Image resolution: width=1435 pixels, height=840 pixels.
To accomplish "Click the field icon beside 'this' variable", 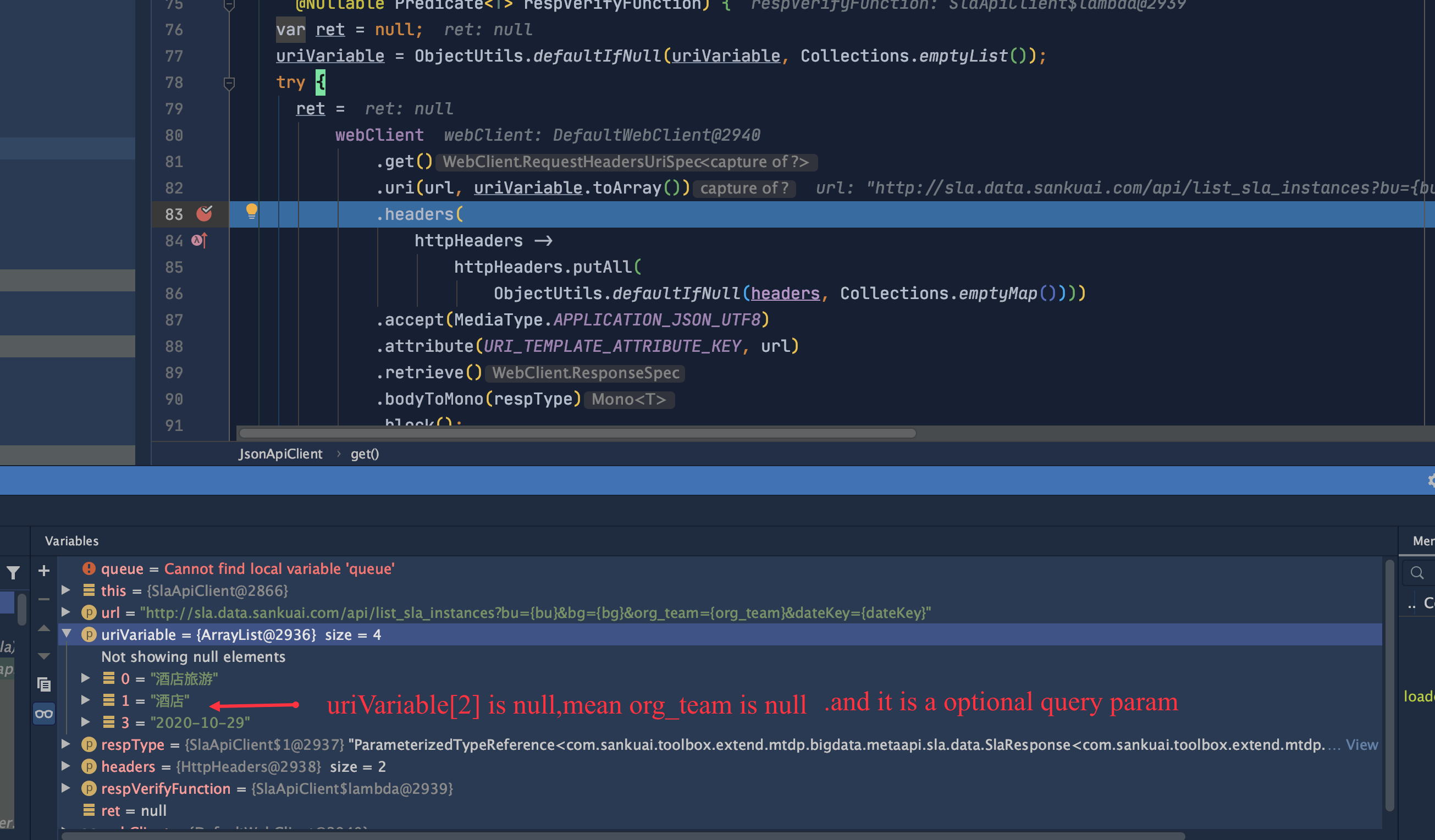I will [x=89, y=590].
